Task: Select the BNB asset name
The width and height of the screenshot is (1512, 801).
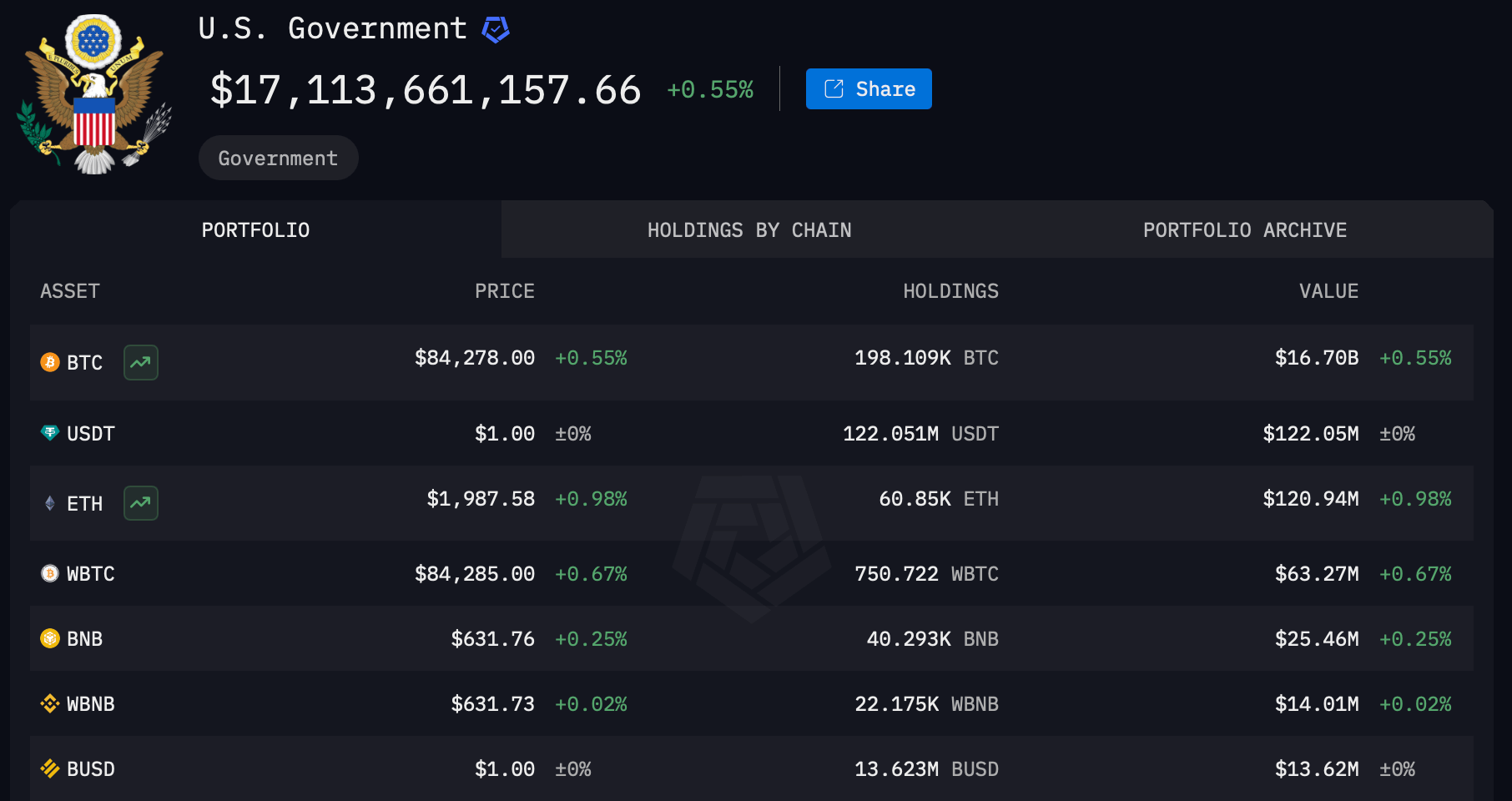Action: tap(84, 639)
